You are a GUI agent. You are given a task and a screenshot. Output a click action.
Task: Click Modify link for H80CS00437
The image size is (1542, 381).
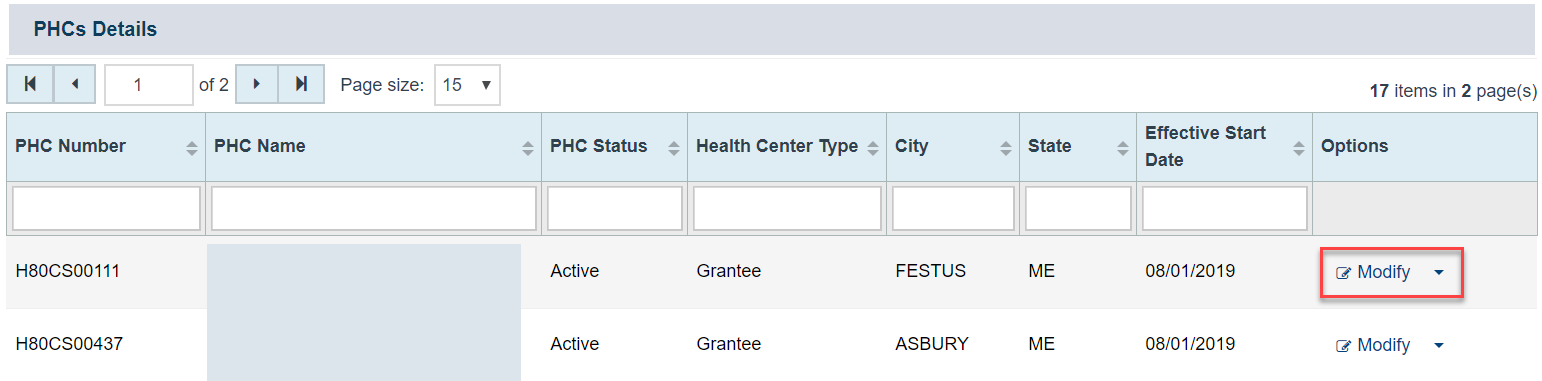(1373, 345)
